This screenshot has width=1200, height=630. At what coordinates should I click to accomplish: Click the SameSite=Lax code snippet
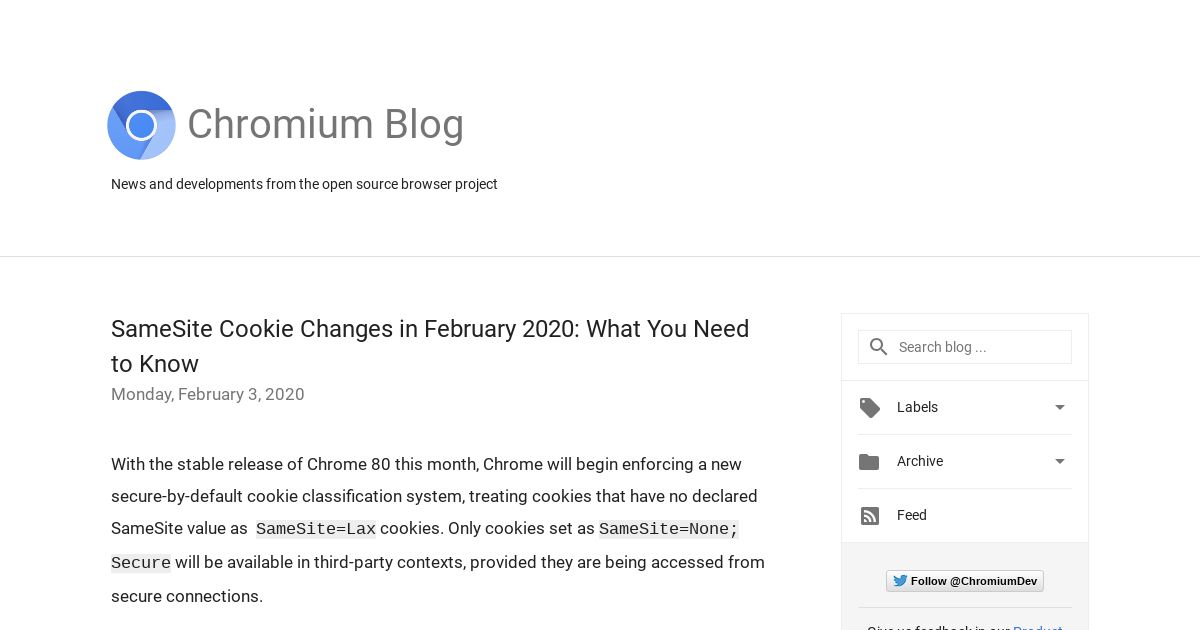(x=316, y=529)
